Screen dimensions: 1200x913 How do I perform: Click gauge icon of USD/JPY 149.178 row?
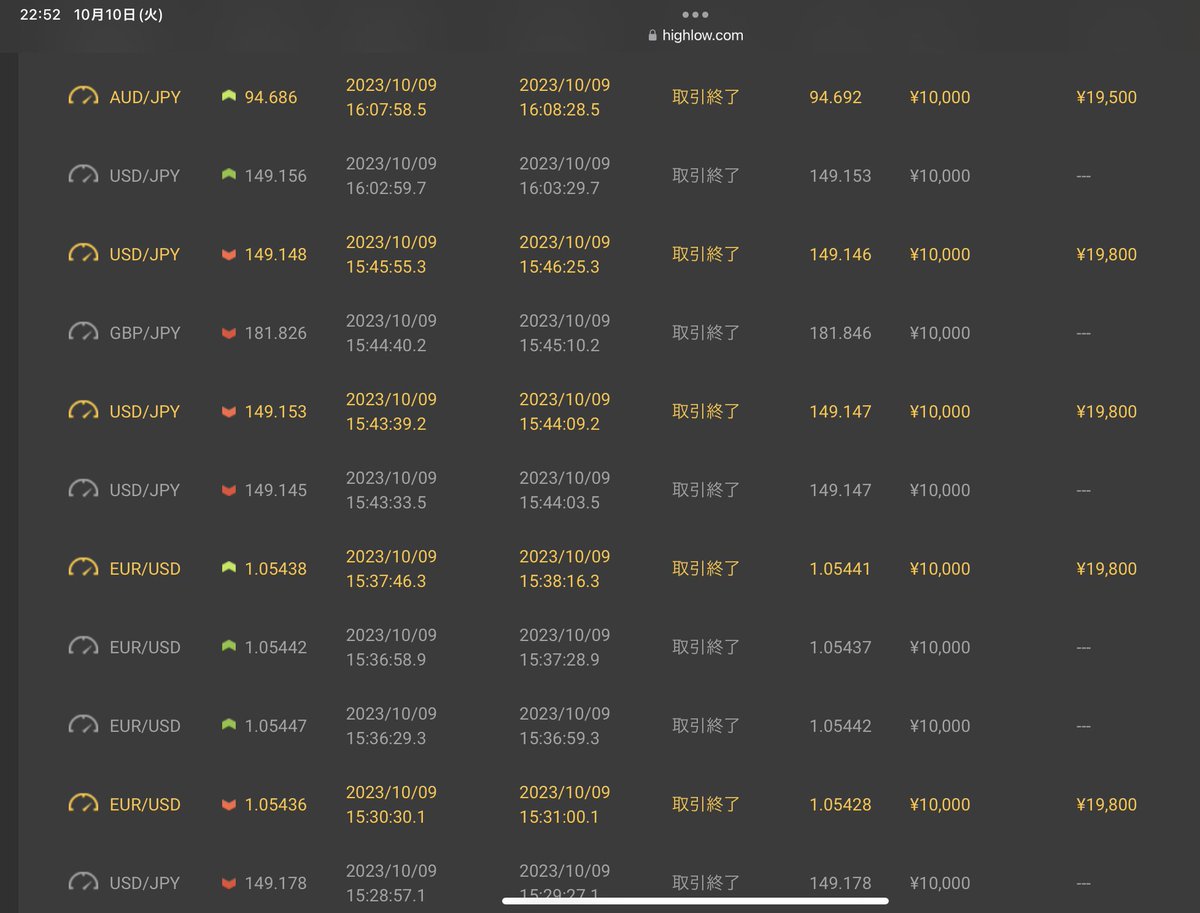(x=83, y=882)
